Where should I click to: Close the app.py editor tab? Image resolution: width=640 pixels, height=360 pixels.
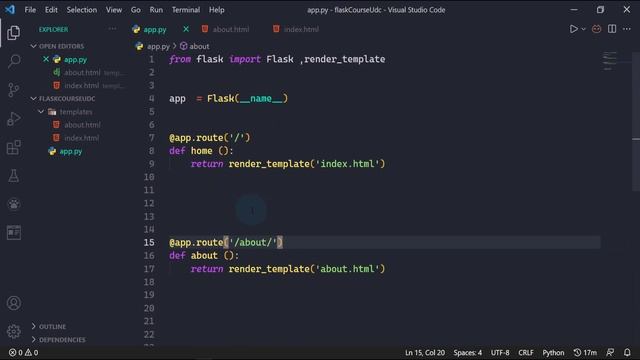click(186, 29)
